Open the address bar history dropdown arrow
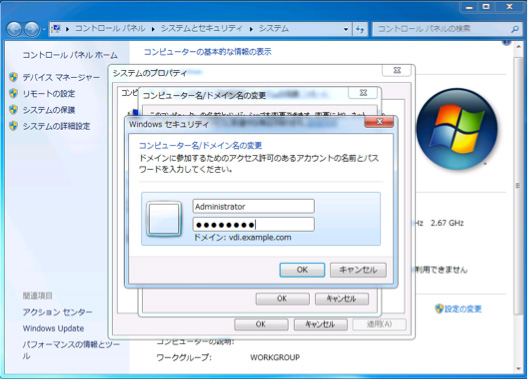Screen dimensions: 528x380 (x=346, y=29)
